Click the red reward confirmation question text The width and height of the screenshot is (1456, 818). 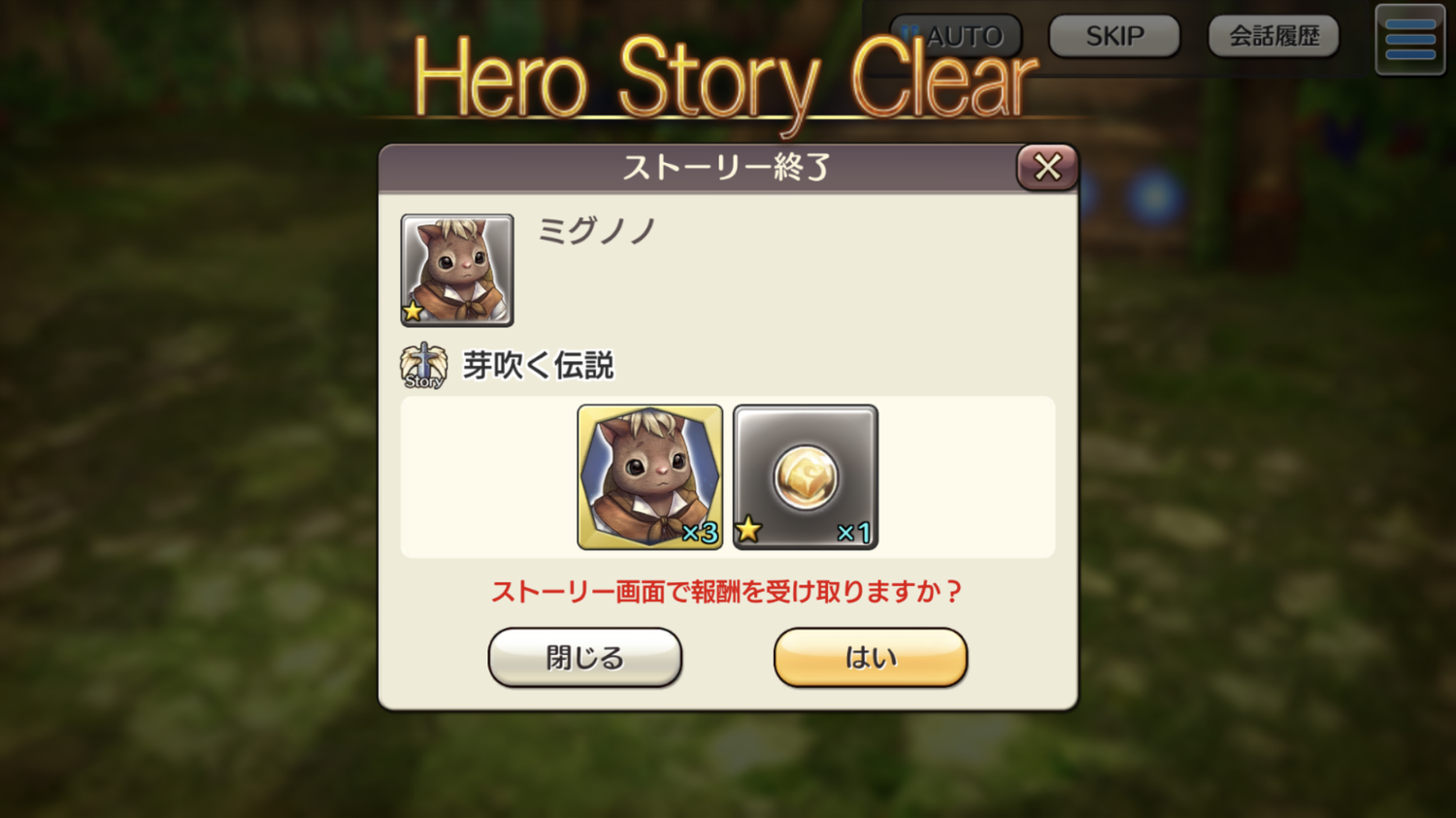(726, 592)
